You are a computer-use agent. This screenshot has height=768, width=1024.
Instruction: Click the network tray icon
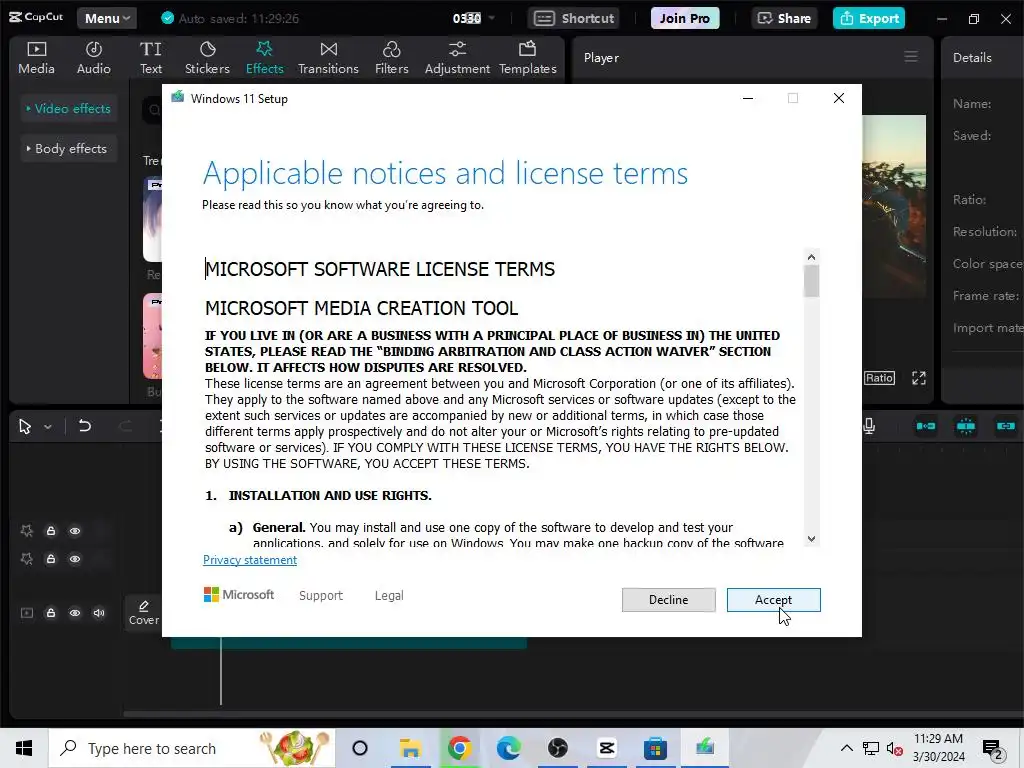click(x=871, y=748)
